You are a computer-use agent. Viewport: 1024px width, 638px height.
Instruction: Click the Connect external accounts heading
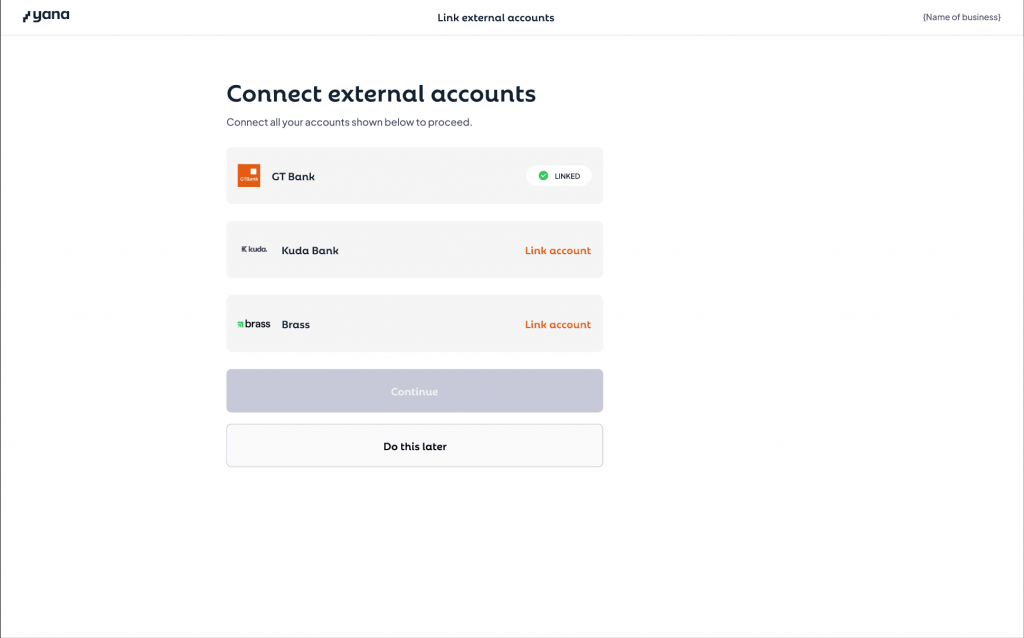click(x=380, y=94)
